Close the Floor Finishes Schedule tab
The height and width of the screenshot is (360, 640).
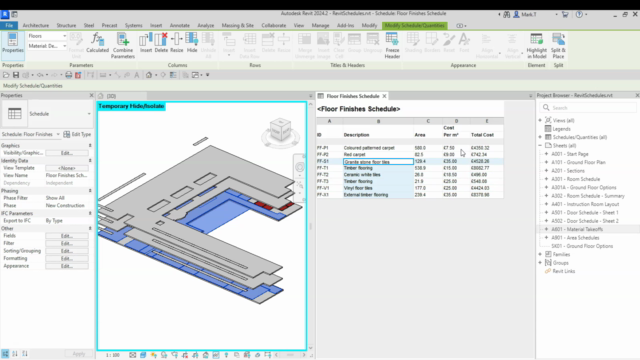click(384, 96)
